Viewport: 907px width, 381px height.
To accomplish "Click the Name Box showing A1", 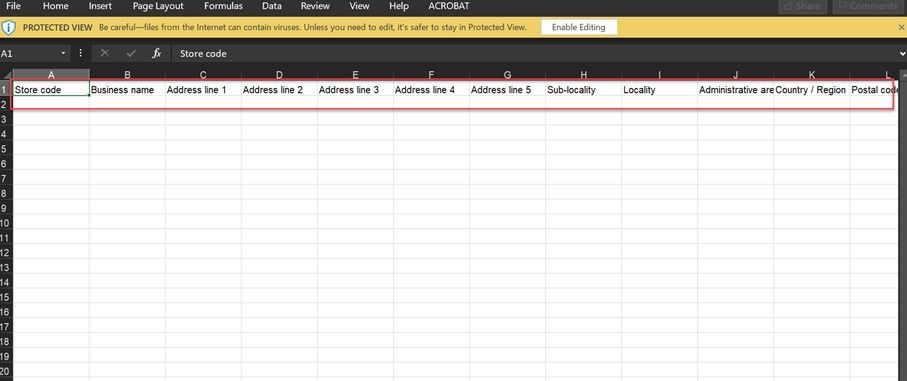I will click(x=29, y=53).
